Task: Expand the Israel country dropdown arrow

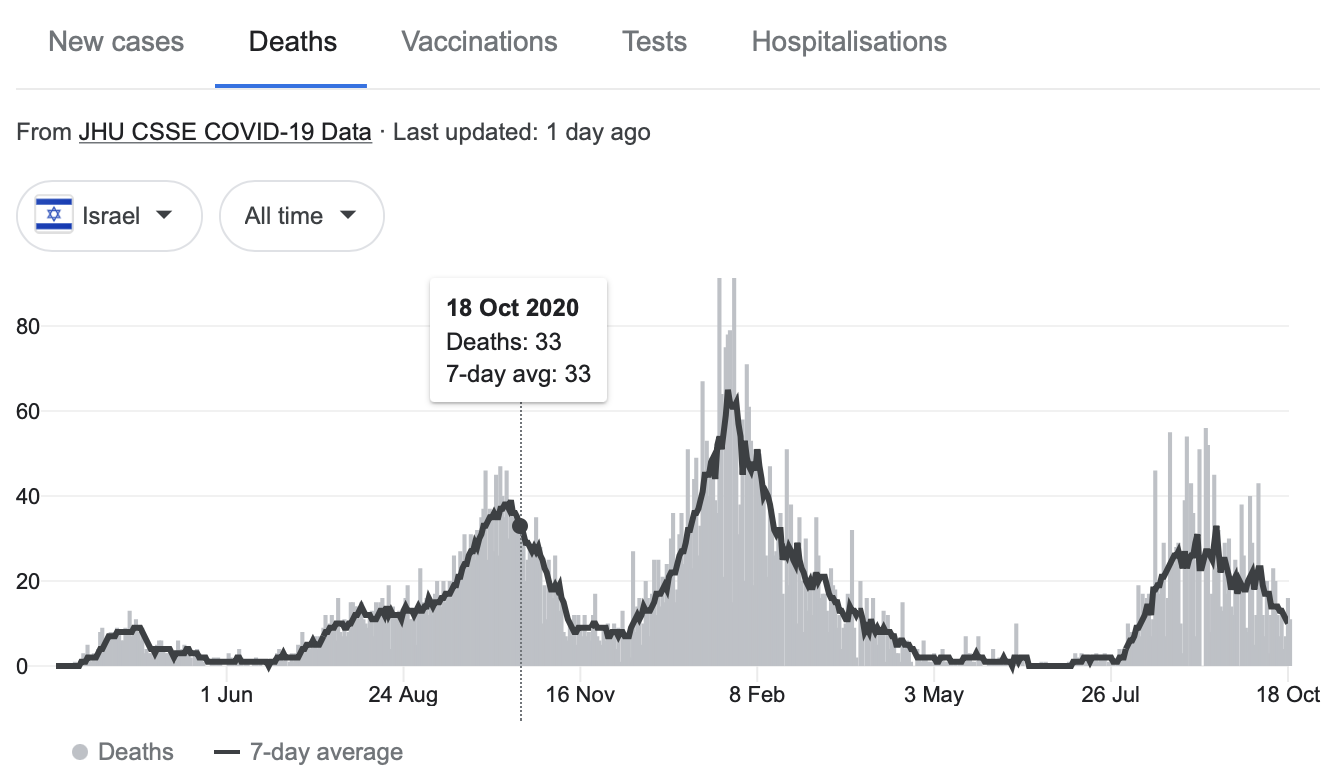Action: pos(165,215)
